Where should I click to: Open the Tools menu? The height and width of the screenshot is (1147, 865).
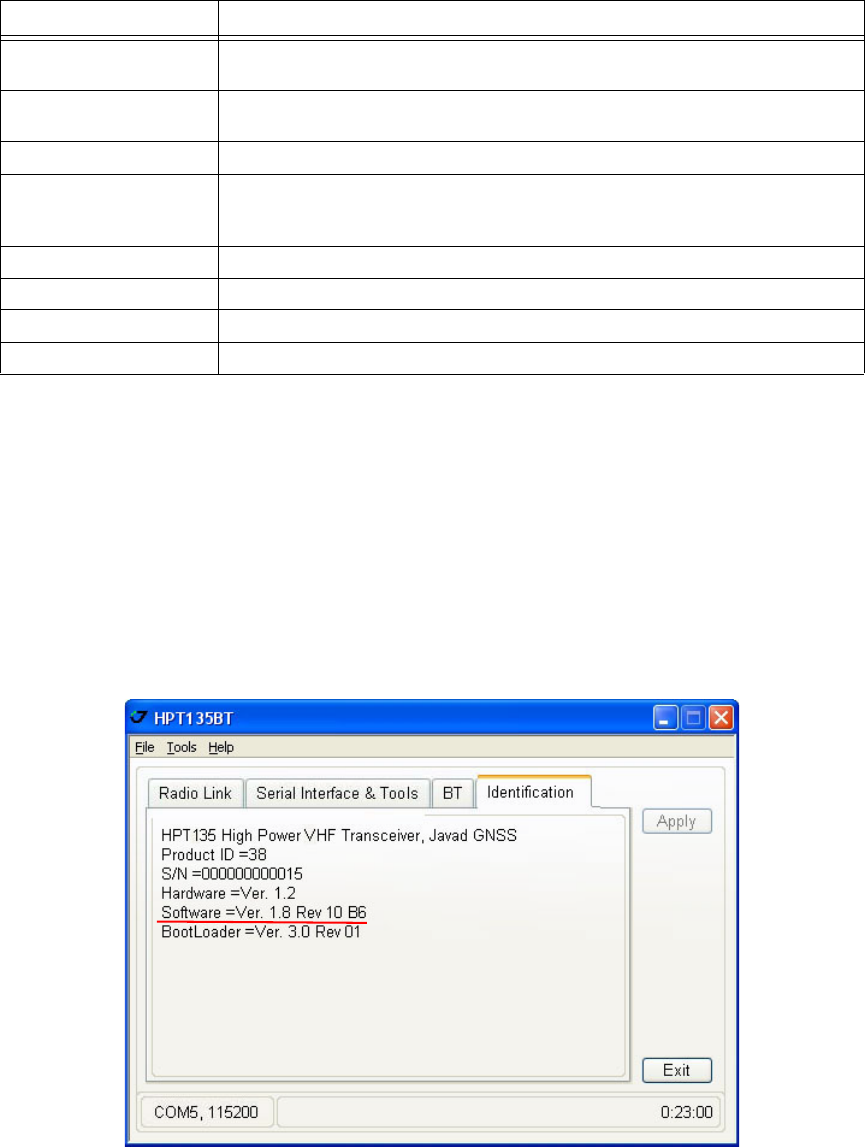pyautogui.click(x=181, y=747)
